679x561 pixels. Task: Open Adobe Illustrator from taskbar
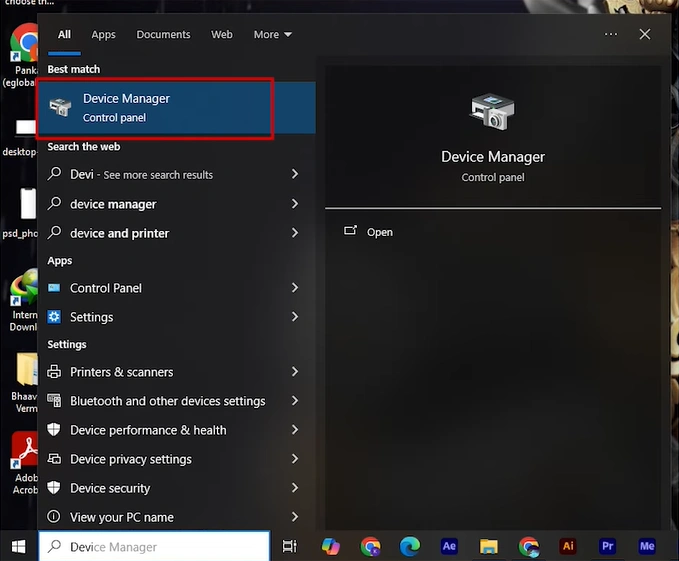(568, 547)
